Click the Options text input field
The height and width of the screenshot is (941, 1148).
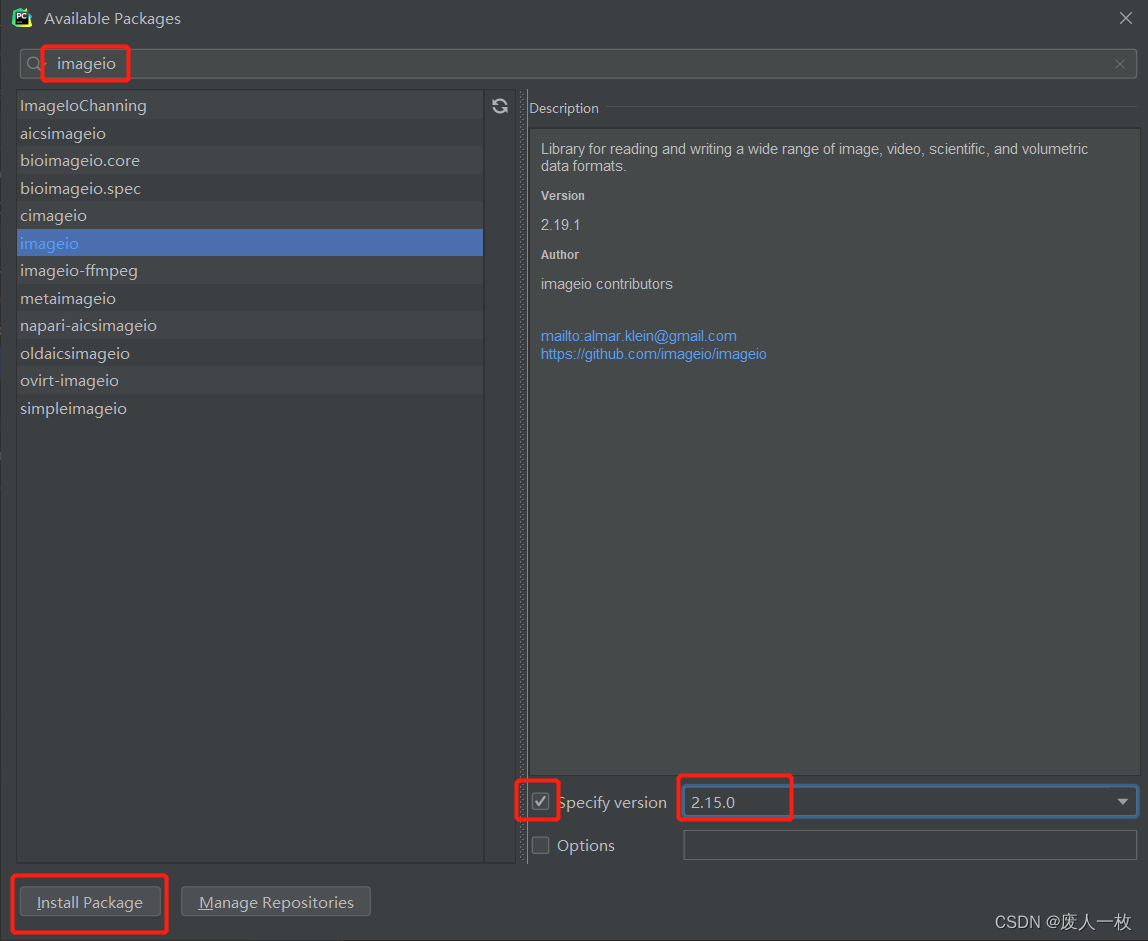pyautogui.click(x=910, y=845)
